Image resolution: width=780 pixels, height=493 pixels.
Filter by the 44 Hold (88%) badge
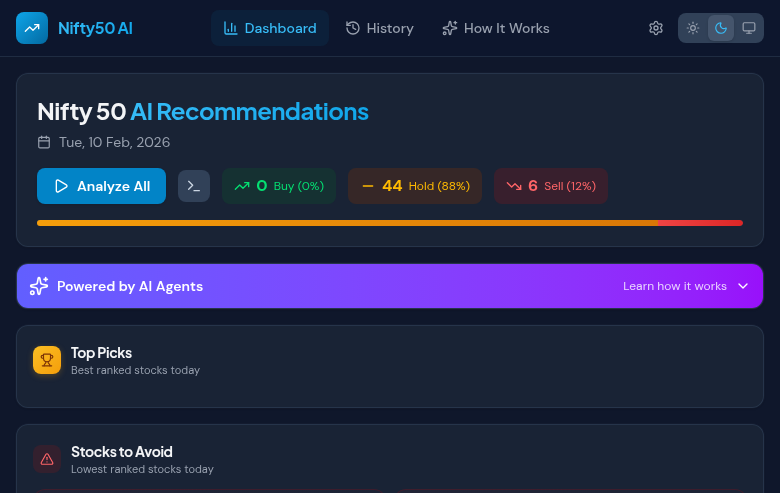(415, 186)
